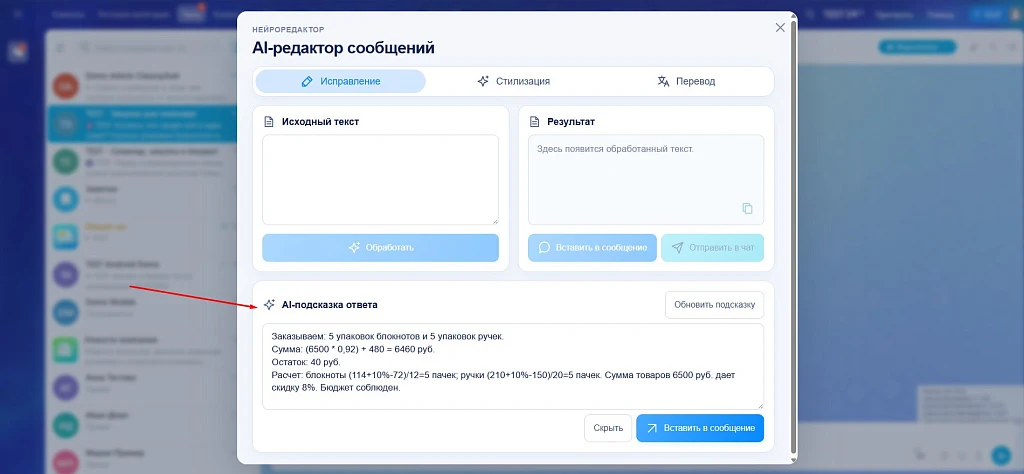Click Вставить в сообщение under Результат
The image size is (1024, 474).
592,248
